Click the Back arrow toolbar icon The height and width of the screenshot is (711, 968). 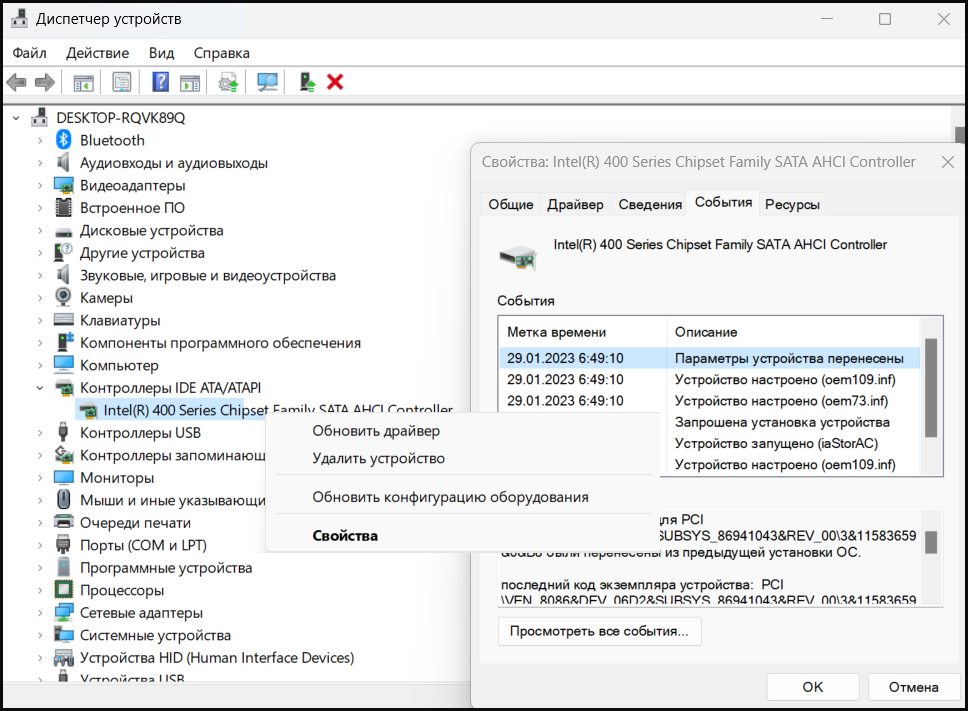tap(17, 82)
